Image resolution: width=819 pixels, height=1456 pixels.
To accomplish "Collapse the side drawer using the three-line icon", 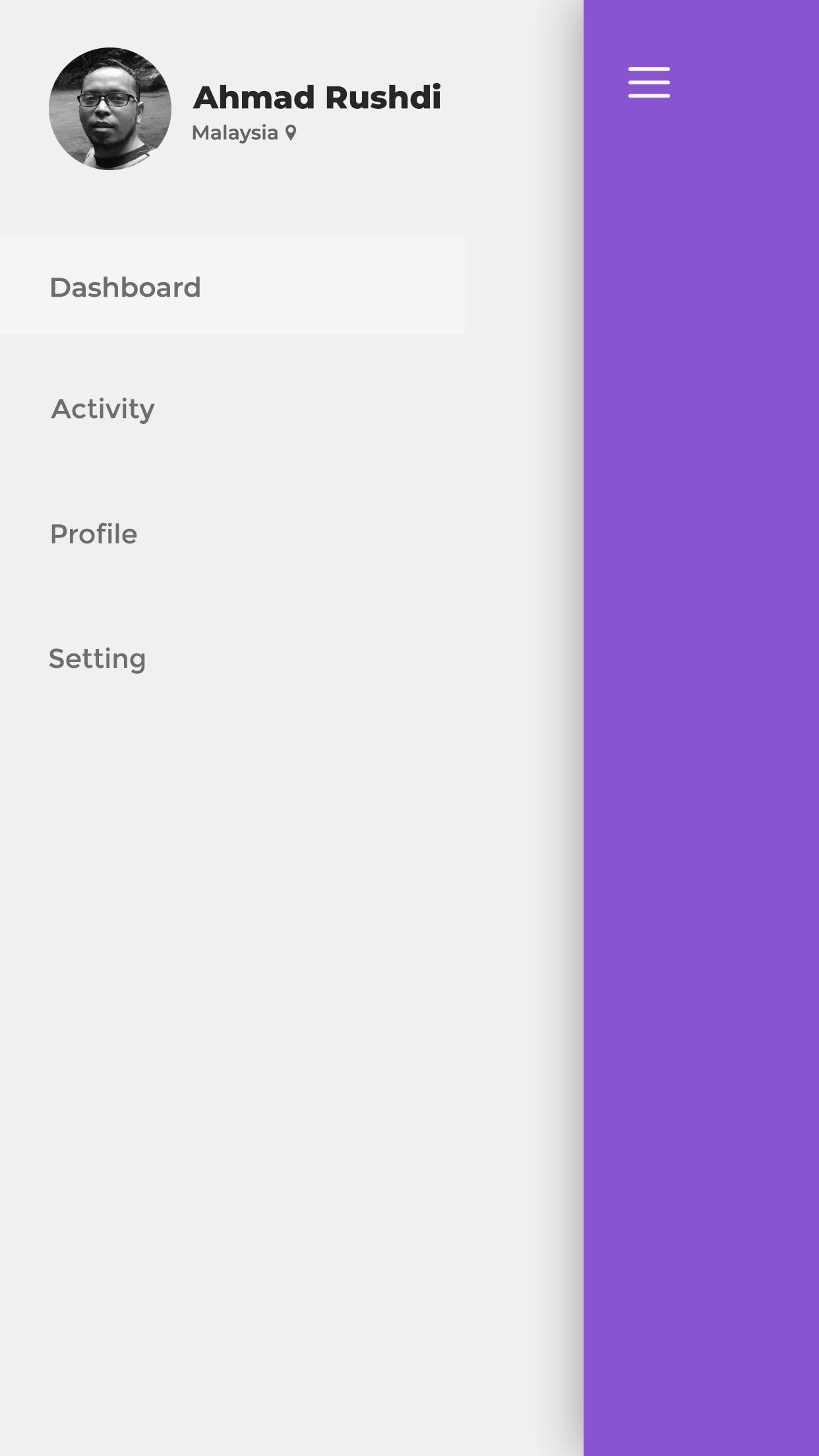I will point(649,82).
